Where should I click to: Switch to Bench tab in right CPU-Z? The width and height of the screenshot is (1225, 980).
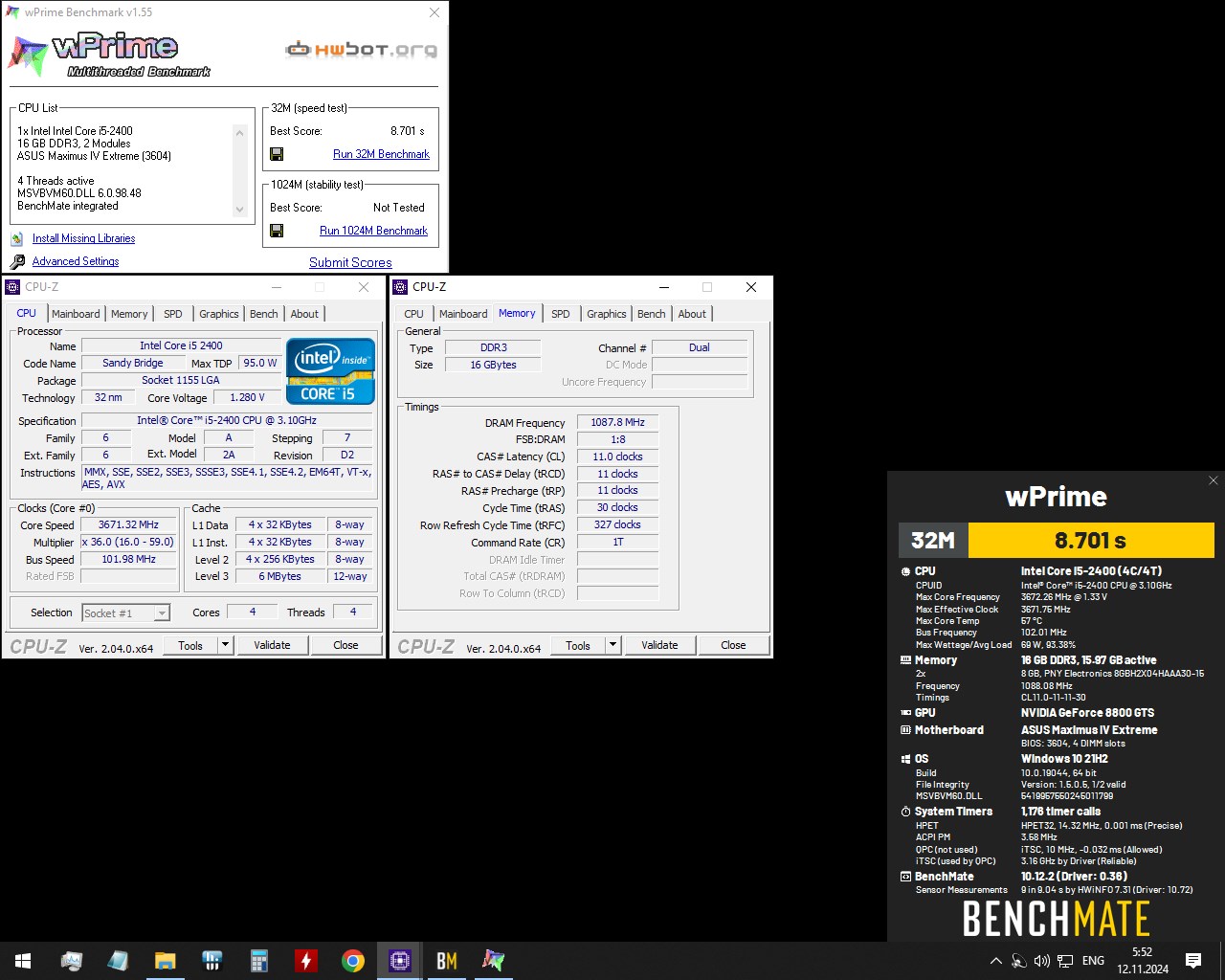[x=652, y=314]
